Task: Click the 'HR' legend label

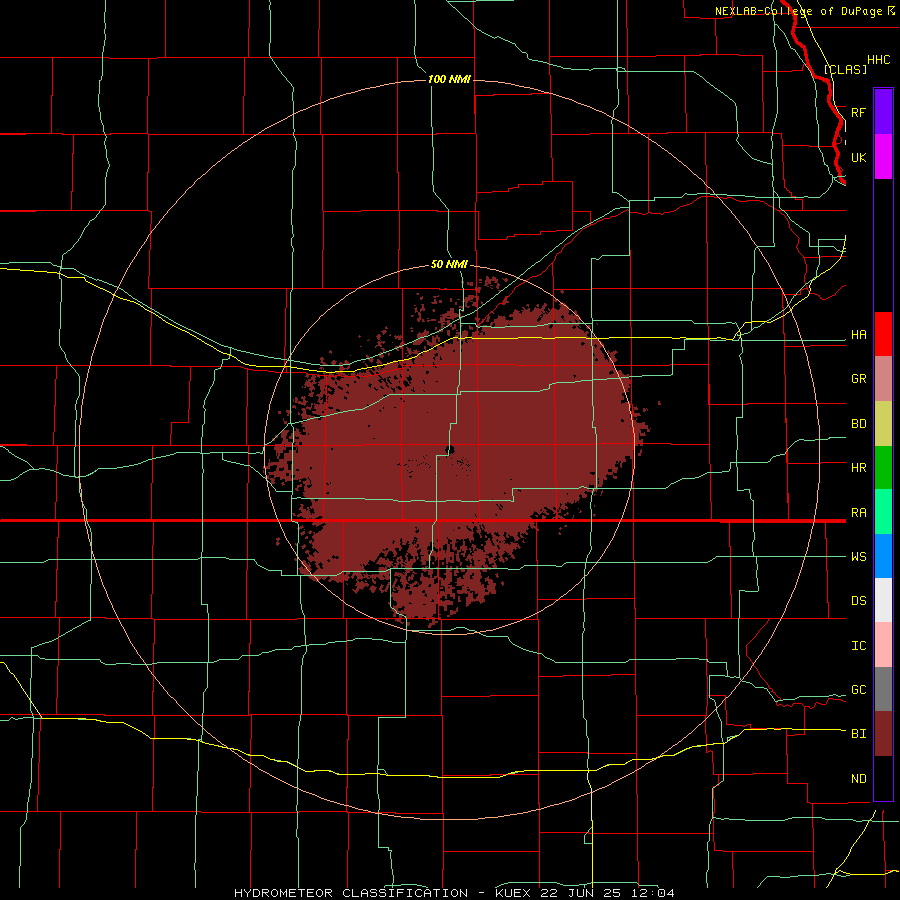Action: (x=858, y=468)
